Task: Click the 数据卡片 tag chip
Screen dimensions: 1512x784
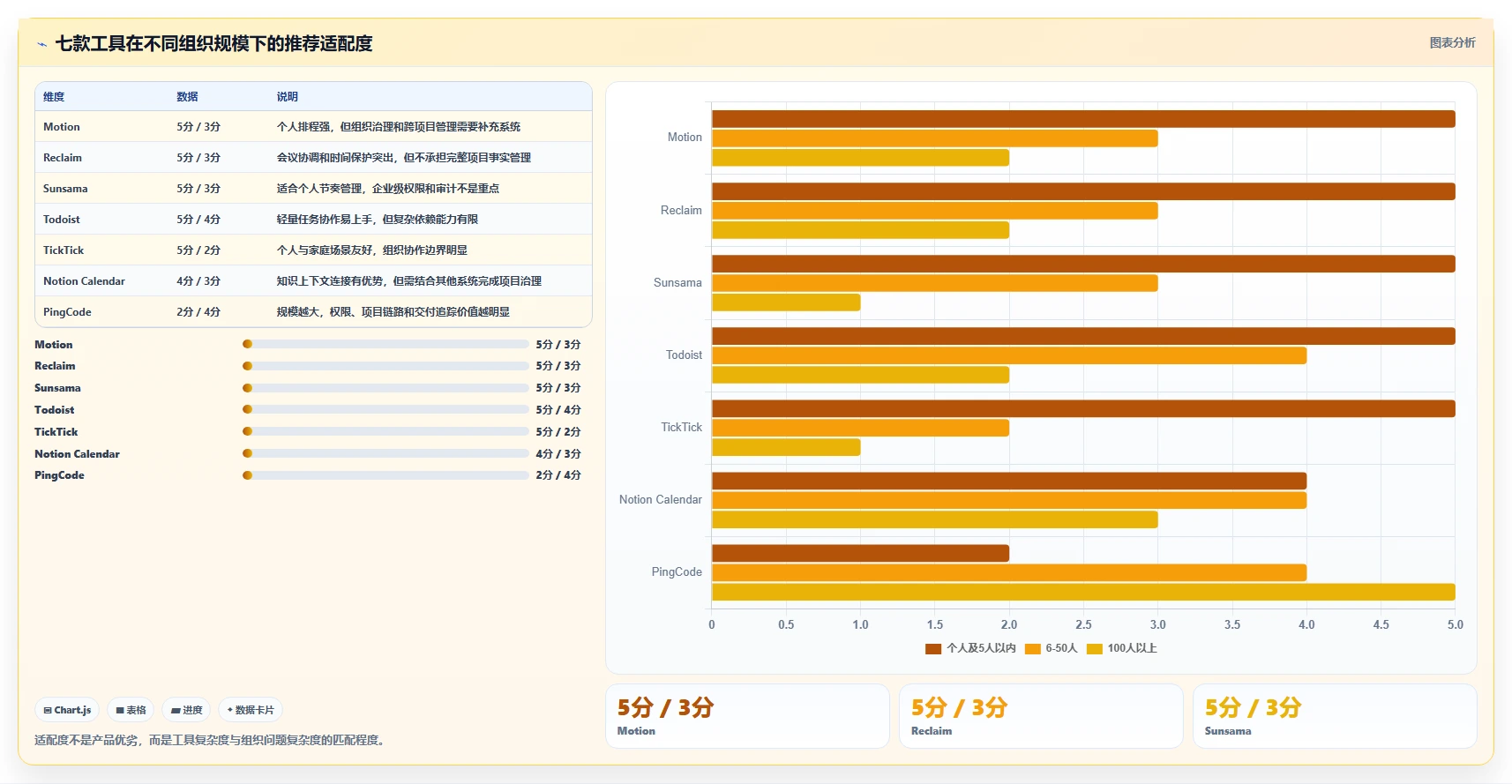Action: tap(251, 710)
